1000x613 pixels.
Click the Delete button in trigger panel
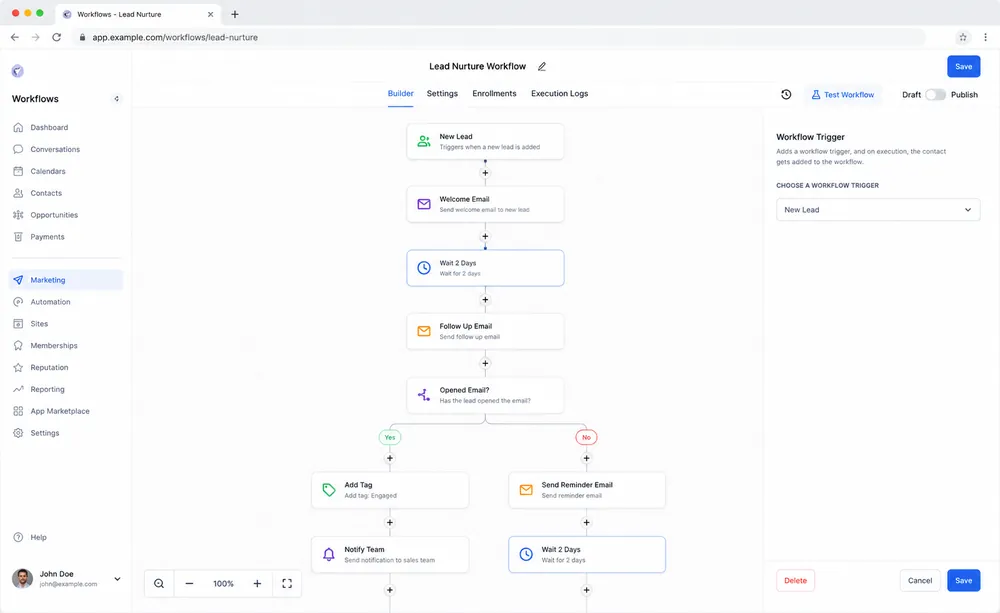(x=795, y=580)
